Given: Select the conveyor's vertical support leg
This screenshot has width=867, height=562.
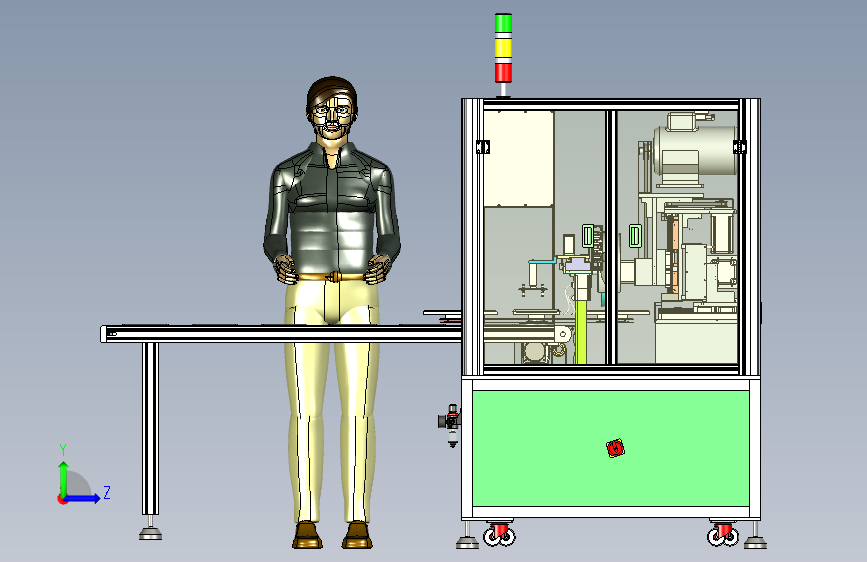Looking at the screenshot, I should coord(150,429).
